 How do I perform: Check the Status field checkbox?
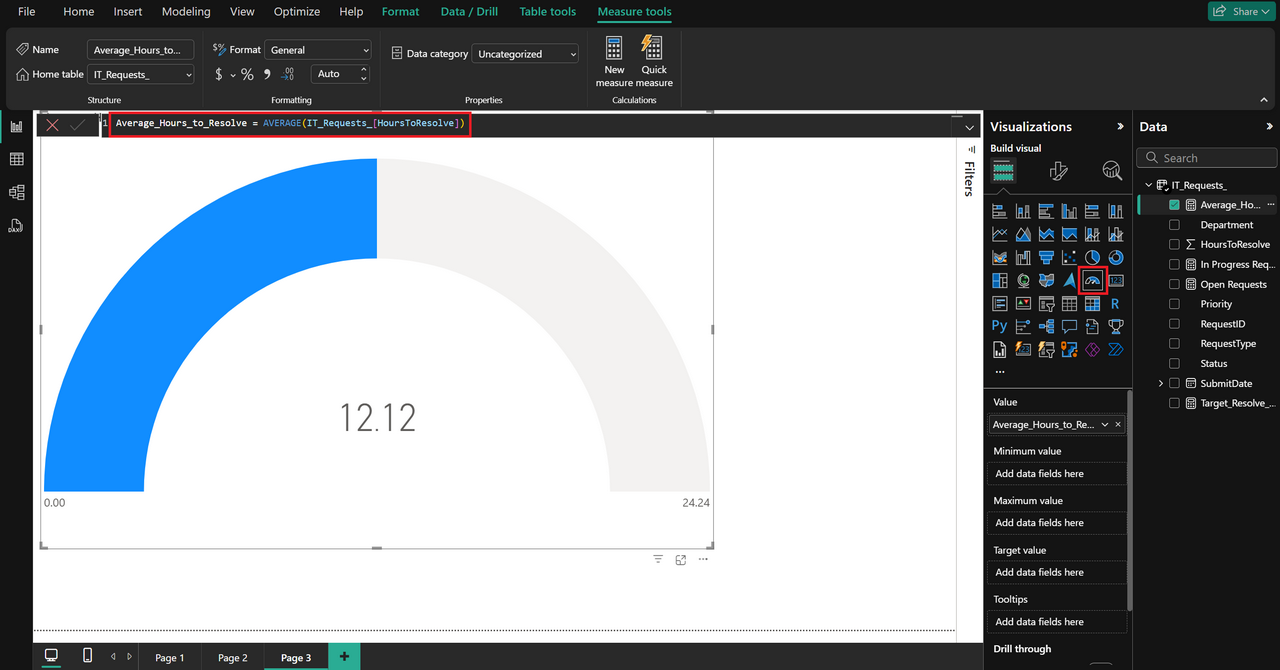pos(1175,364)
